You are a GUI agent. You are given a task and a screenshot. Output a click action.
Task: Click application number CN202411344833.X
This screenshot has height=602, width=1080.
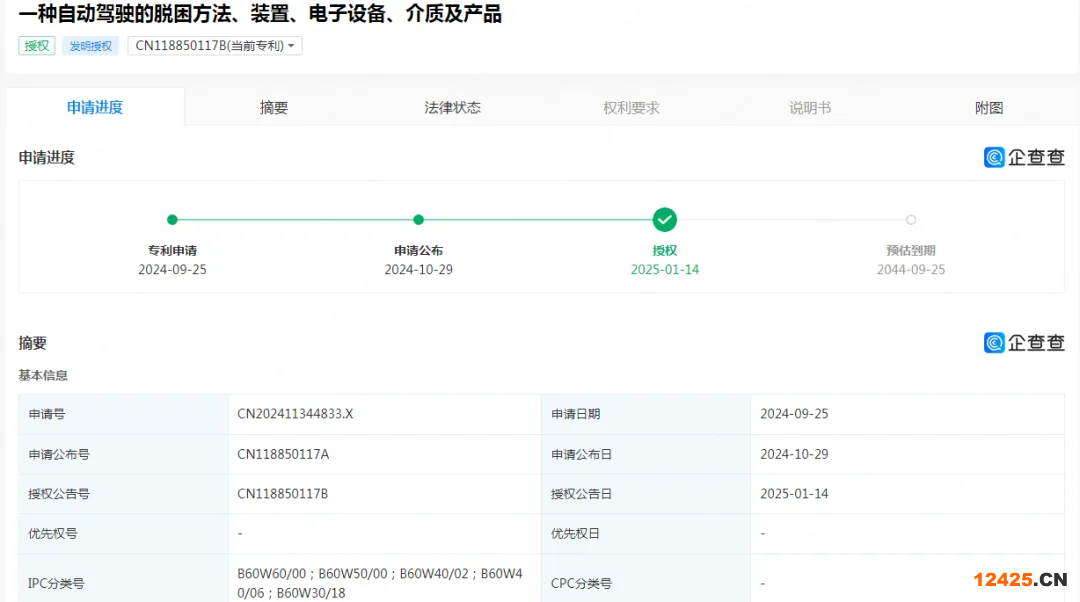pos(295,414)
